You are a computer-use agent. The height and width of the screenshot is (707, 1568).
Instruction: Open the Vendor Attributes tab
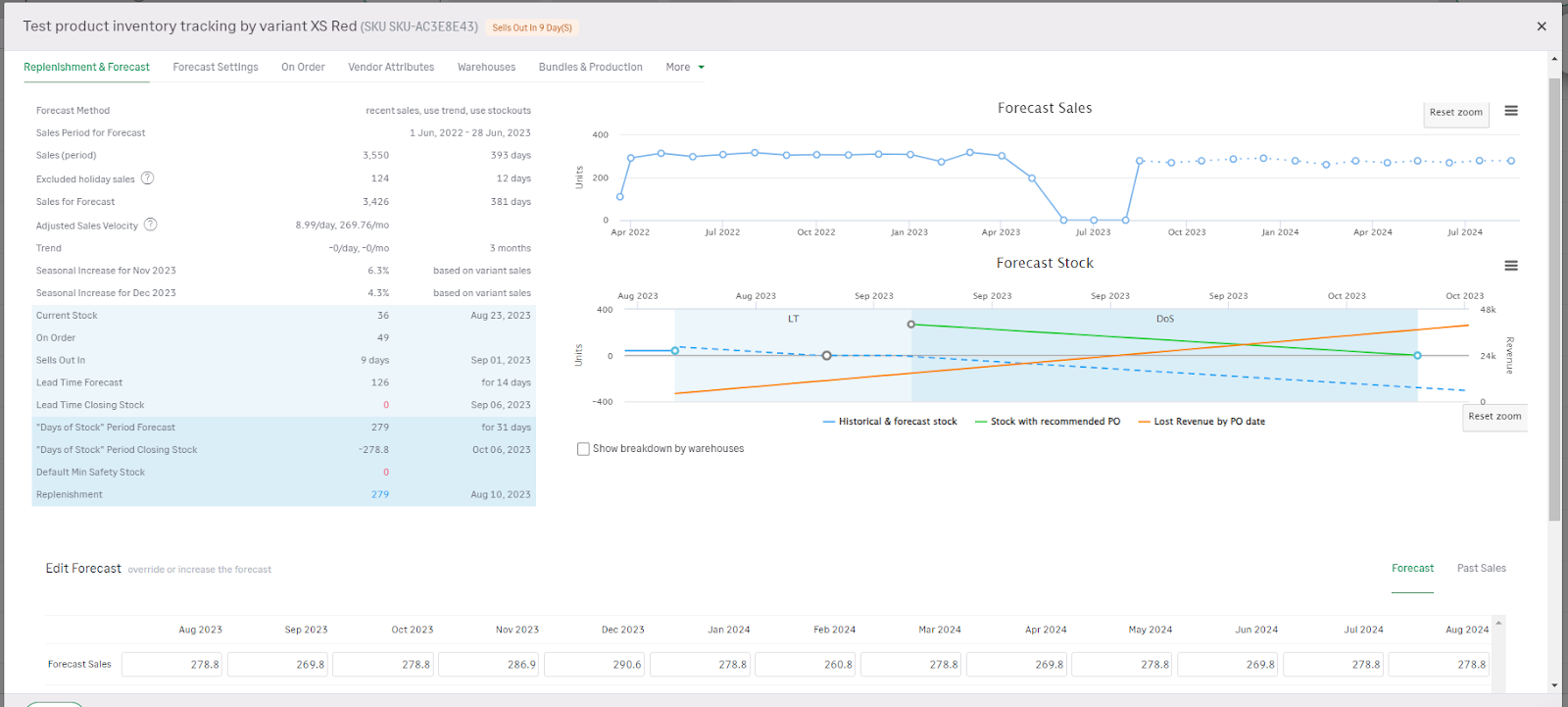point(391,68)
